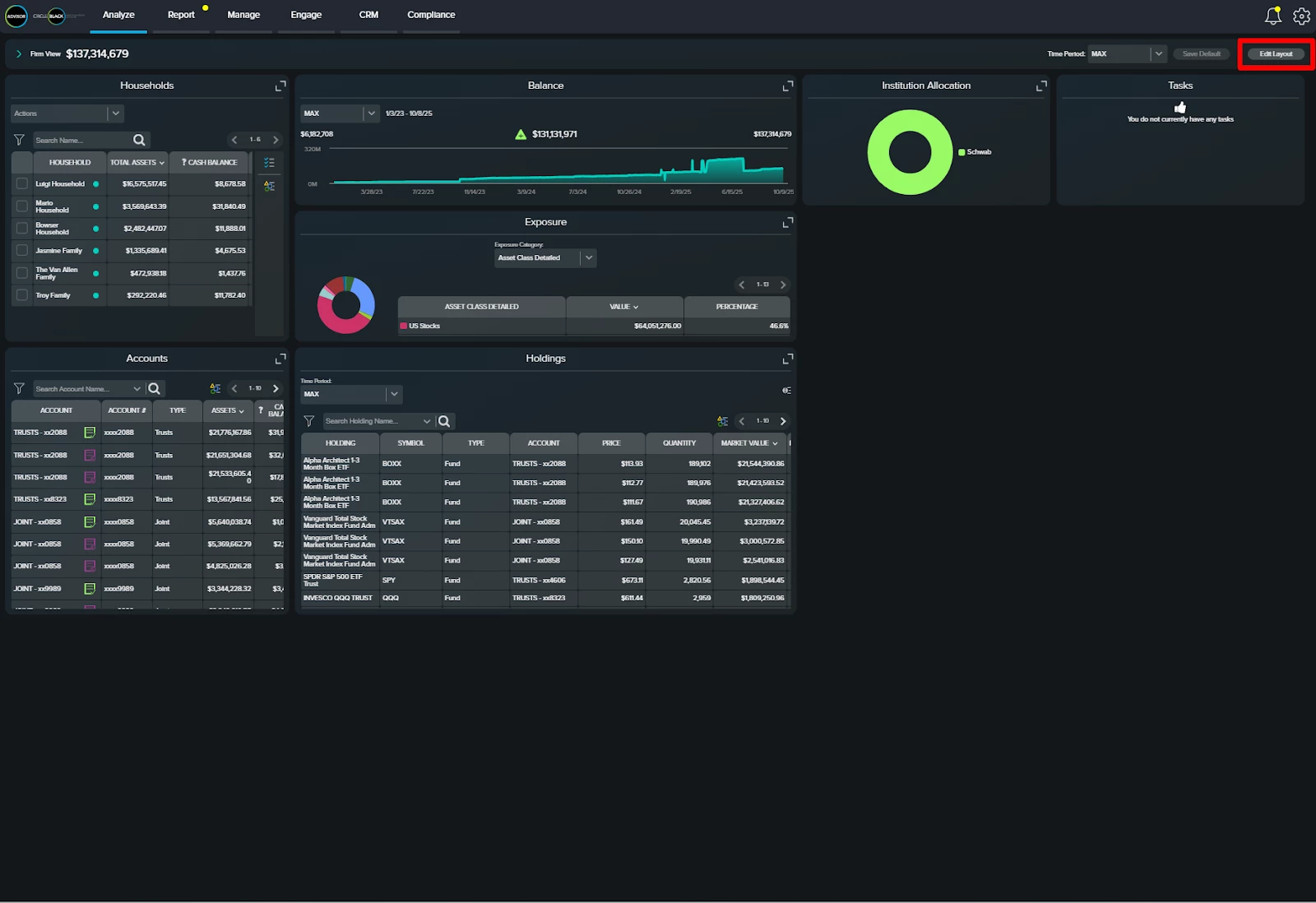Expand the Holdings panel to full view
Viewport: 1316px width, 903px height.
point(788,359)
